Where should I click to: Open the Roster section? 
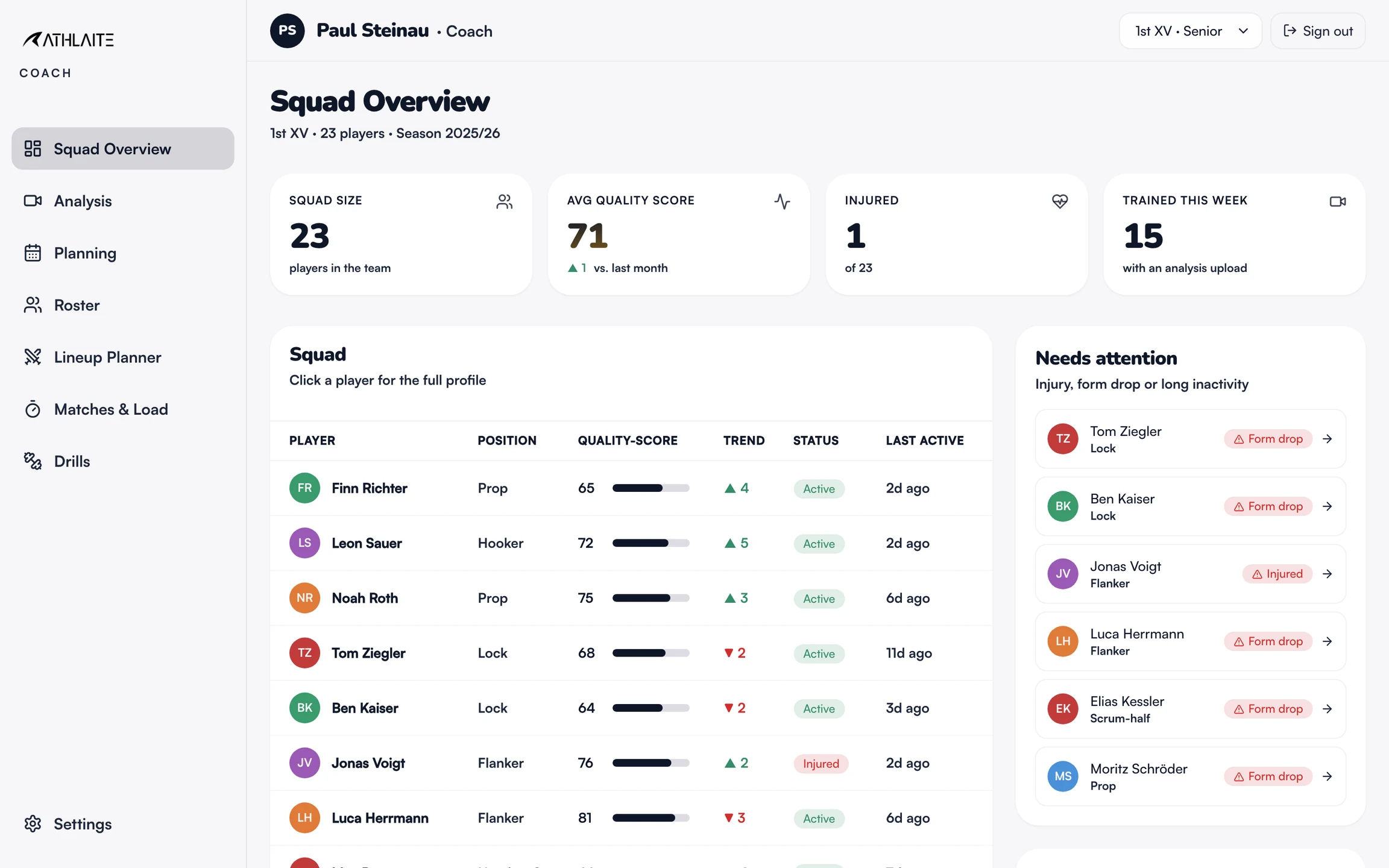click(x=123, y=305)
